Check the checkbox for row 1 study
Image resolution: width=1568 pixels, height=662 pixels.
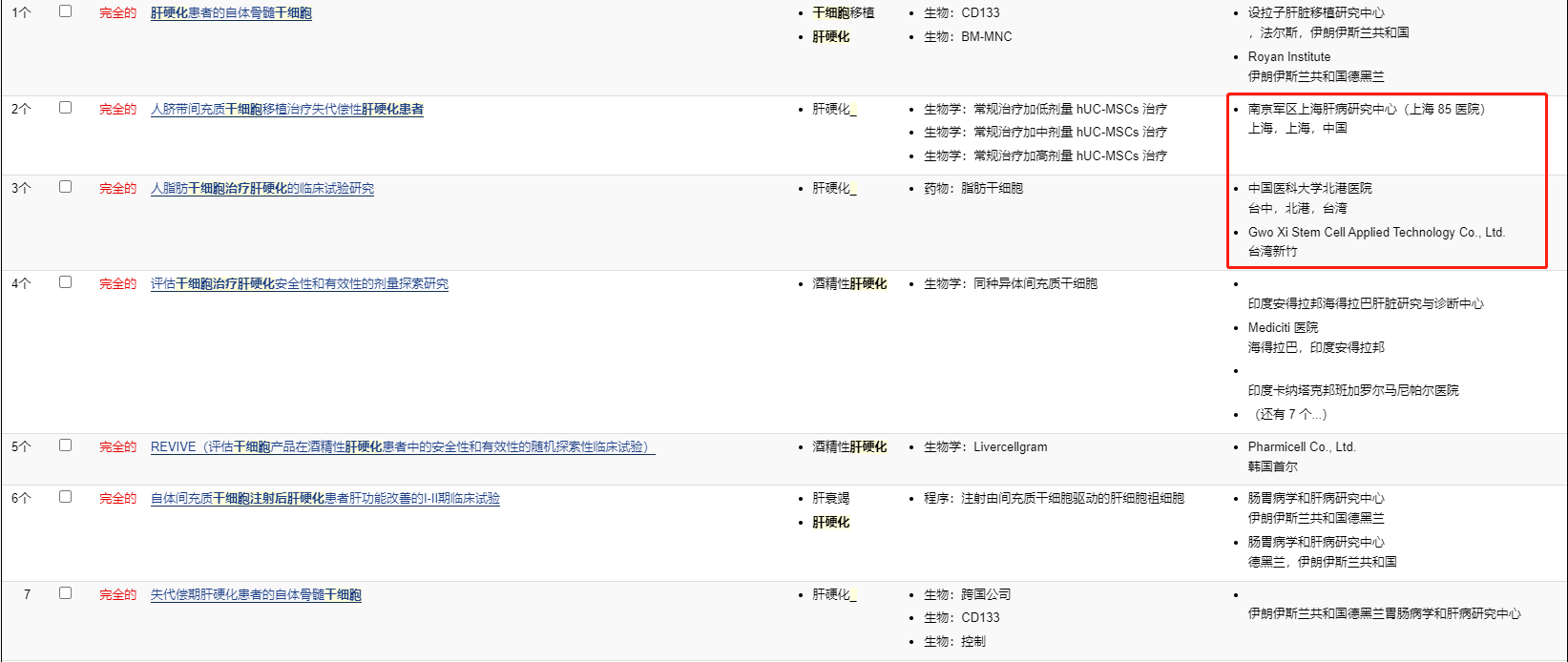pos(65,11)
